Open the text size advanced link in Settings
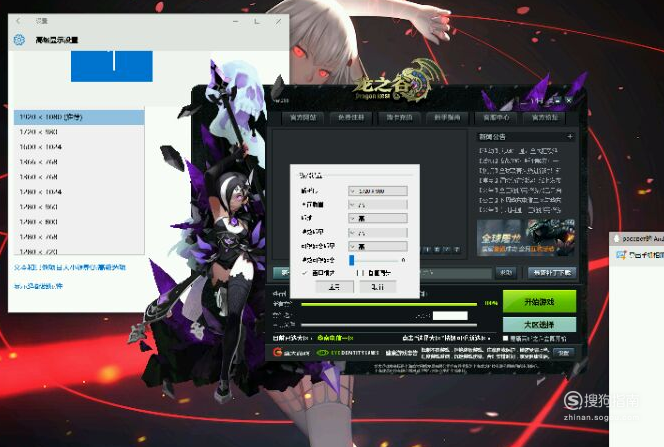This screenshot has width=664, height=447. (x=70, y=268)
